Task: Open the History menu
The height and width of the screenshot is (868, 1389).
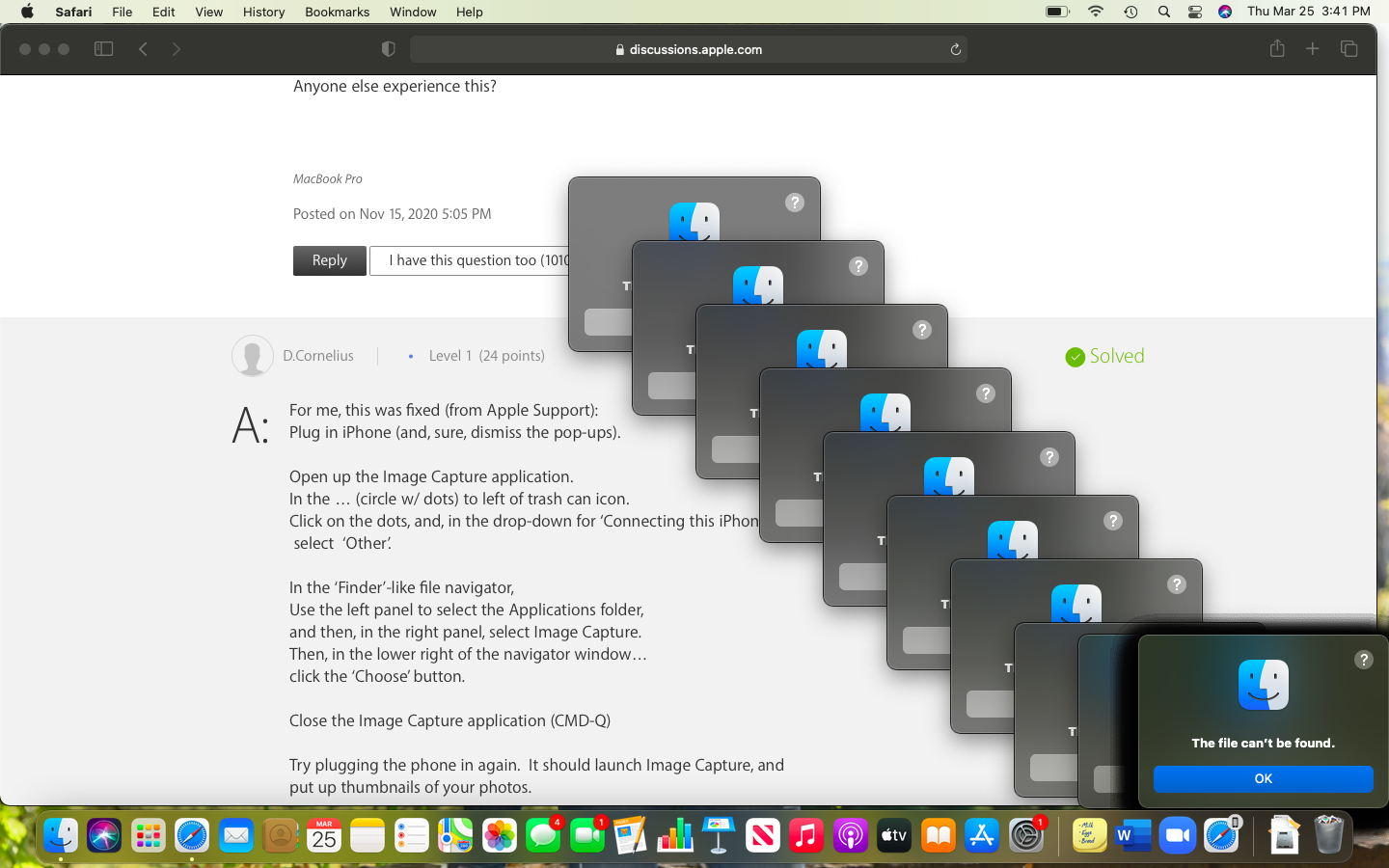Action: tap(263, 12)
